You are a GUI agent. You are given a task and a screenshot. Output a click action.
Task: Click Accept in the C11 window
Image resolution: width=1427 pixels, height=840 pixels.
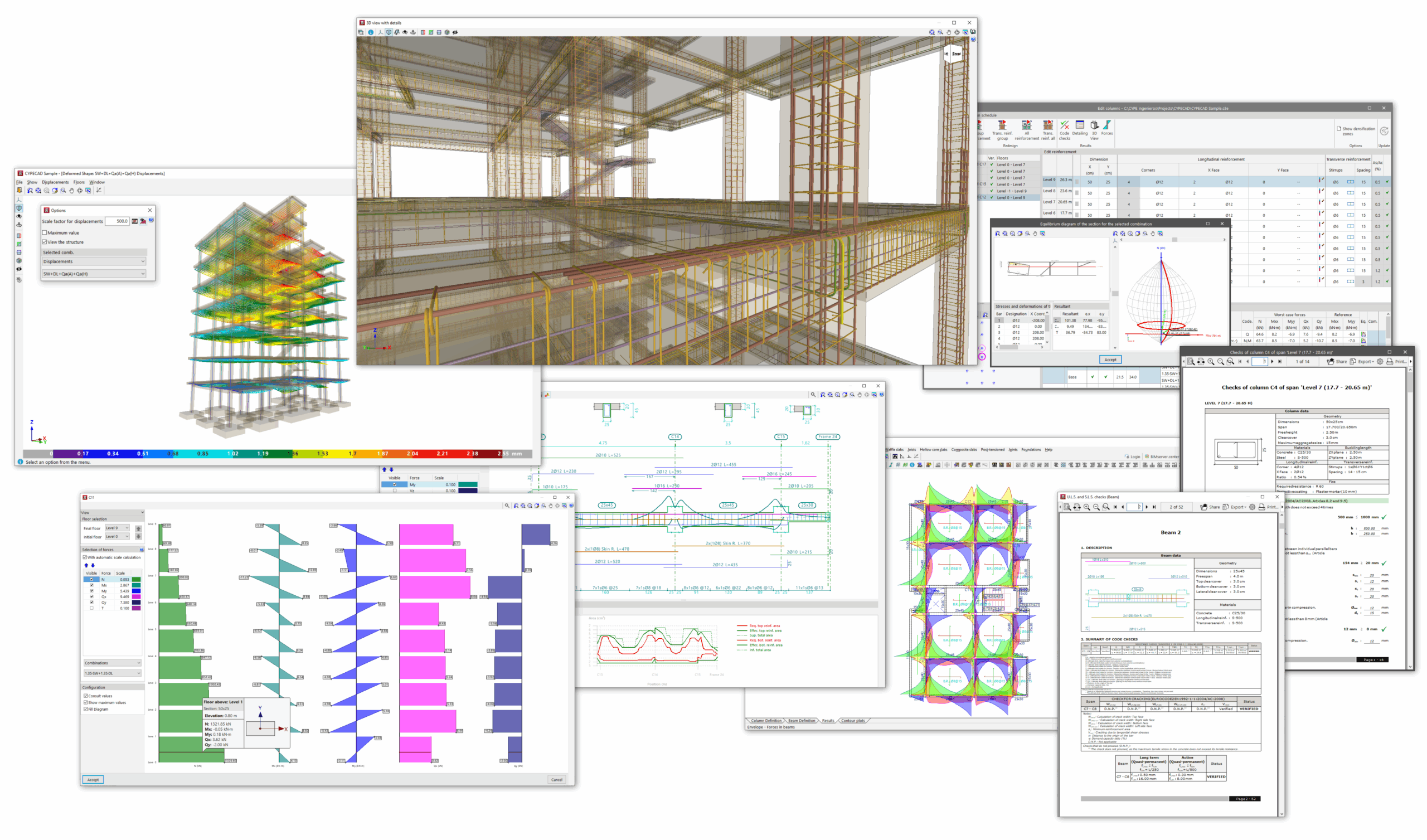point(93,780)
